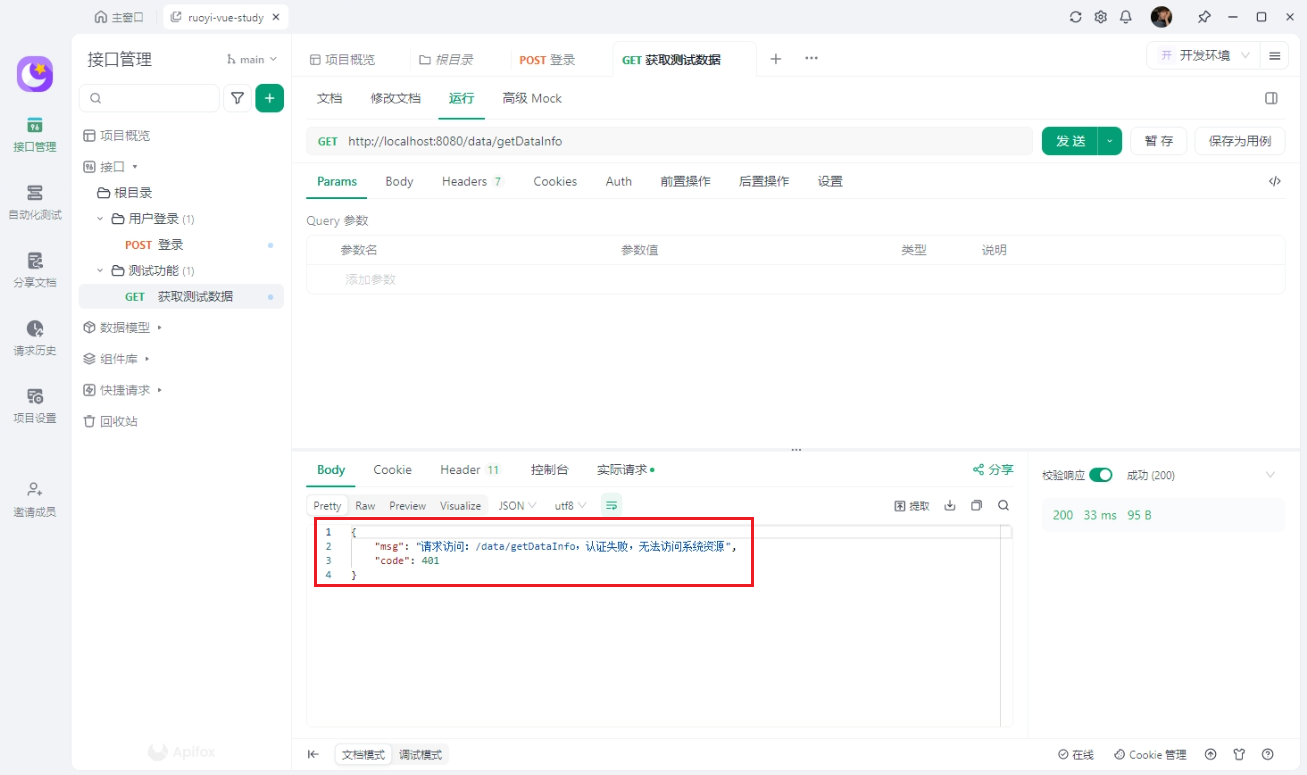Image resolution: width=1307 pixels, height=775 pixels.
Task: Open the JSON format dropdown
Action: point(517,506)
